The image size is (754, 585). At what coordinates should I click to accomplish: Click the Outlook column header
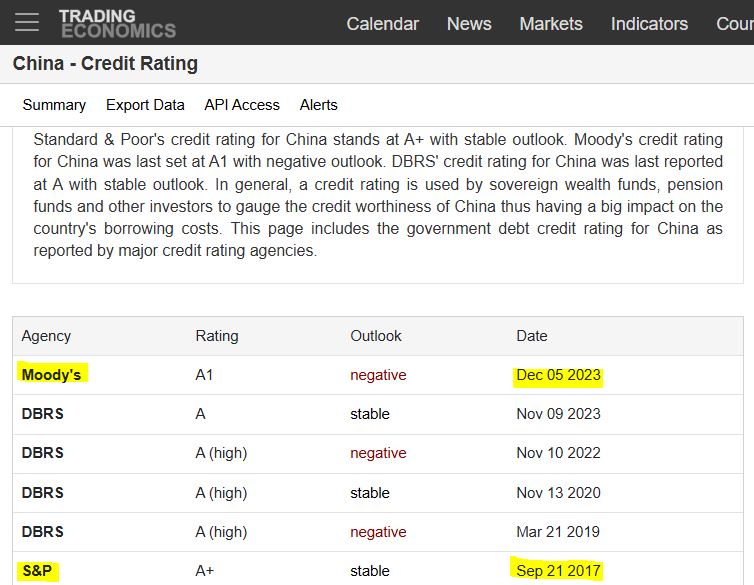click(376, 336)
